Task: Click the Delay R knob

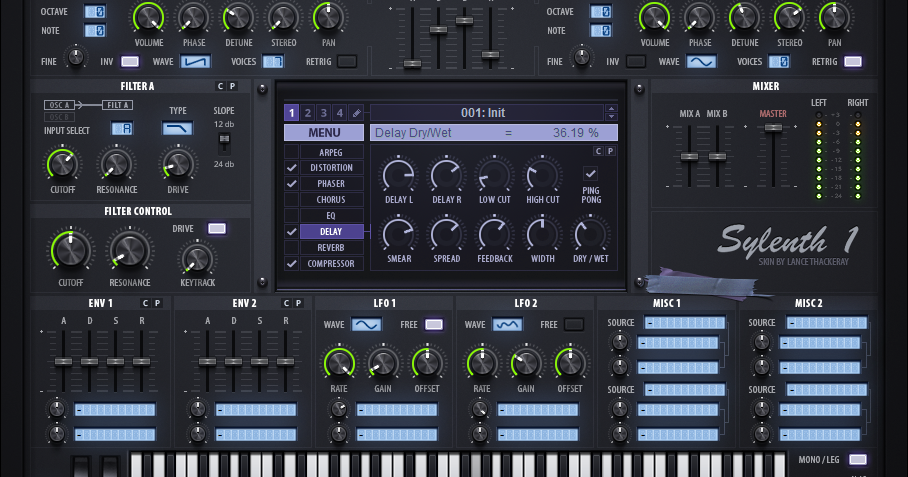Action: pyautogui.click(x=446, y=175)
